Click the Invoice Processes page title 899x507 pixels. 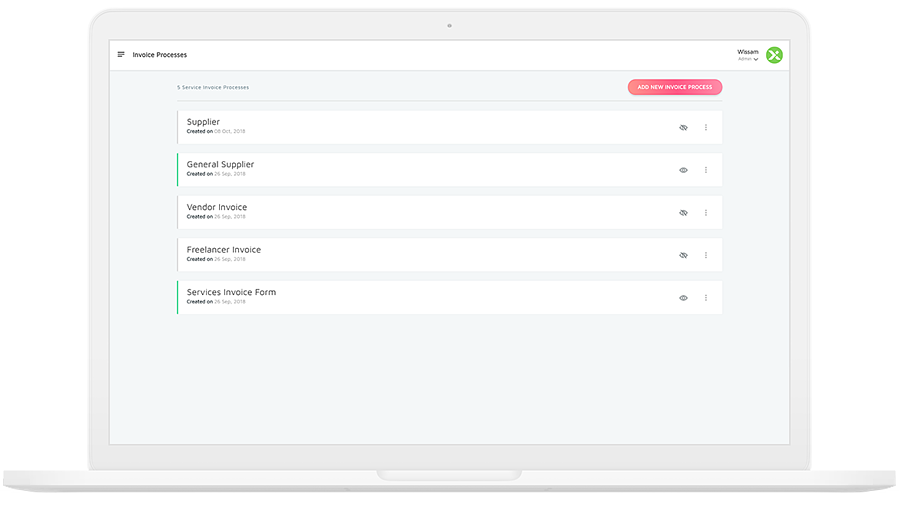(x=160, y=55)
